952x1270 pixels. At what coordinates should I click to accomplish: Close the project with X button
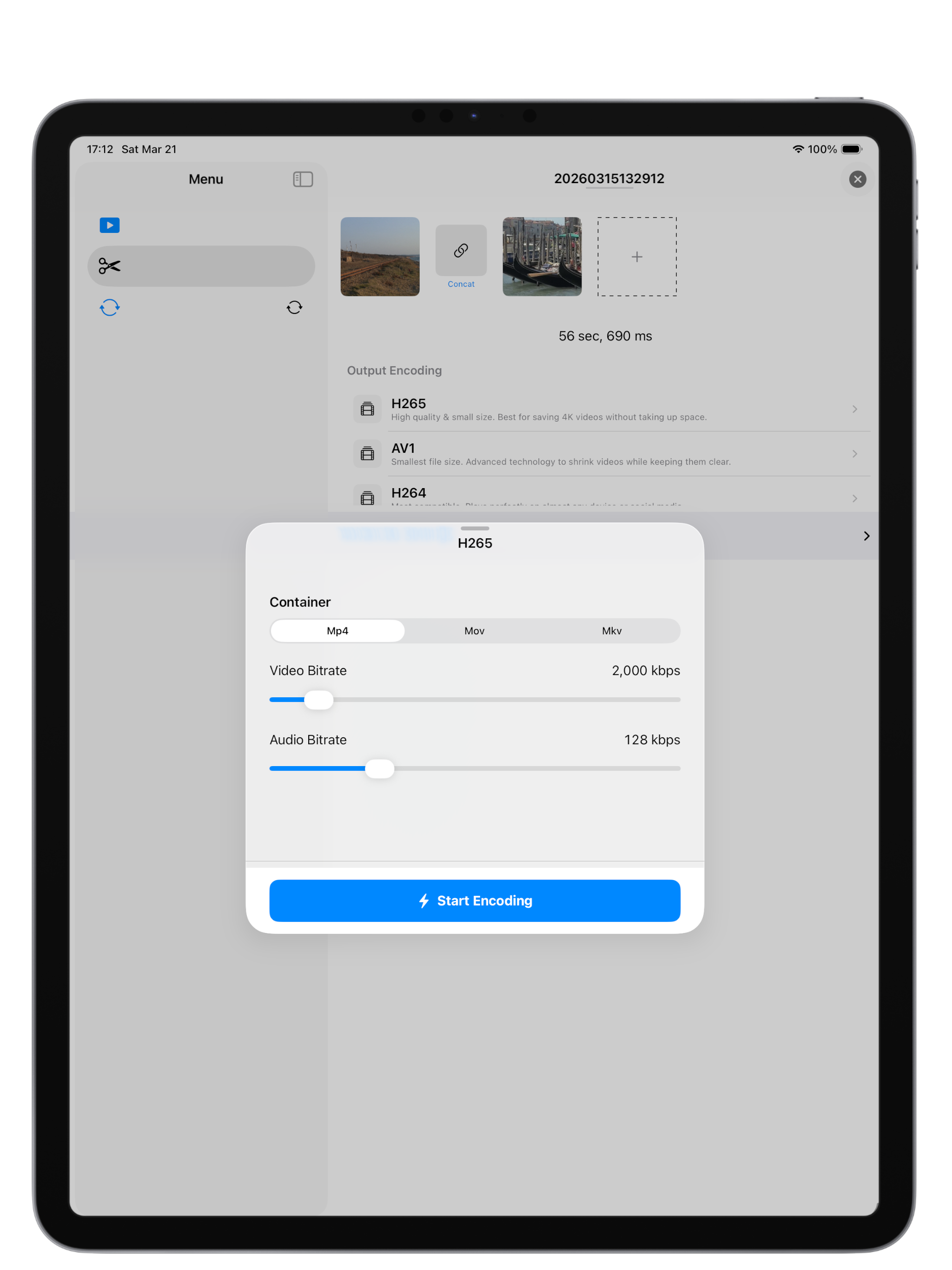857,179
